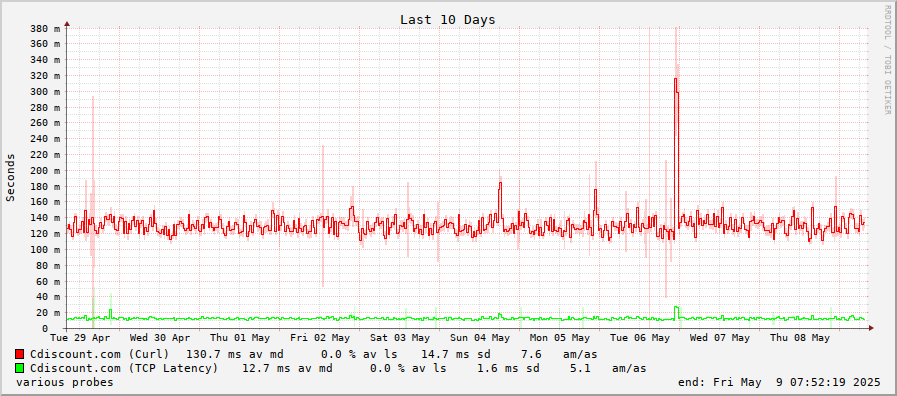
Task: Click the "Thu 08 May" x-axis label
Action: tap(800, 338)
